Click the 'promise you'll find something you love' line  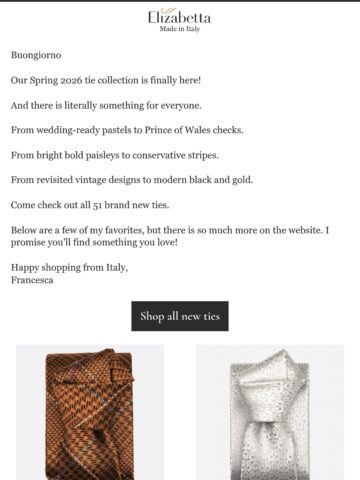point(94,243)
